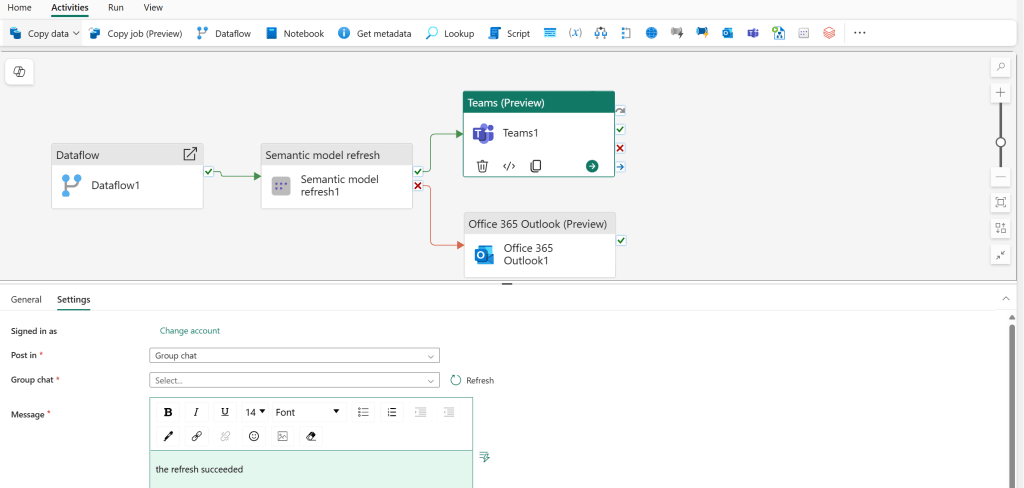Screen dimensions: 1024x488
Task: Toggle the bulleted list in the message editor
Action: 364,412
